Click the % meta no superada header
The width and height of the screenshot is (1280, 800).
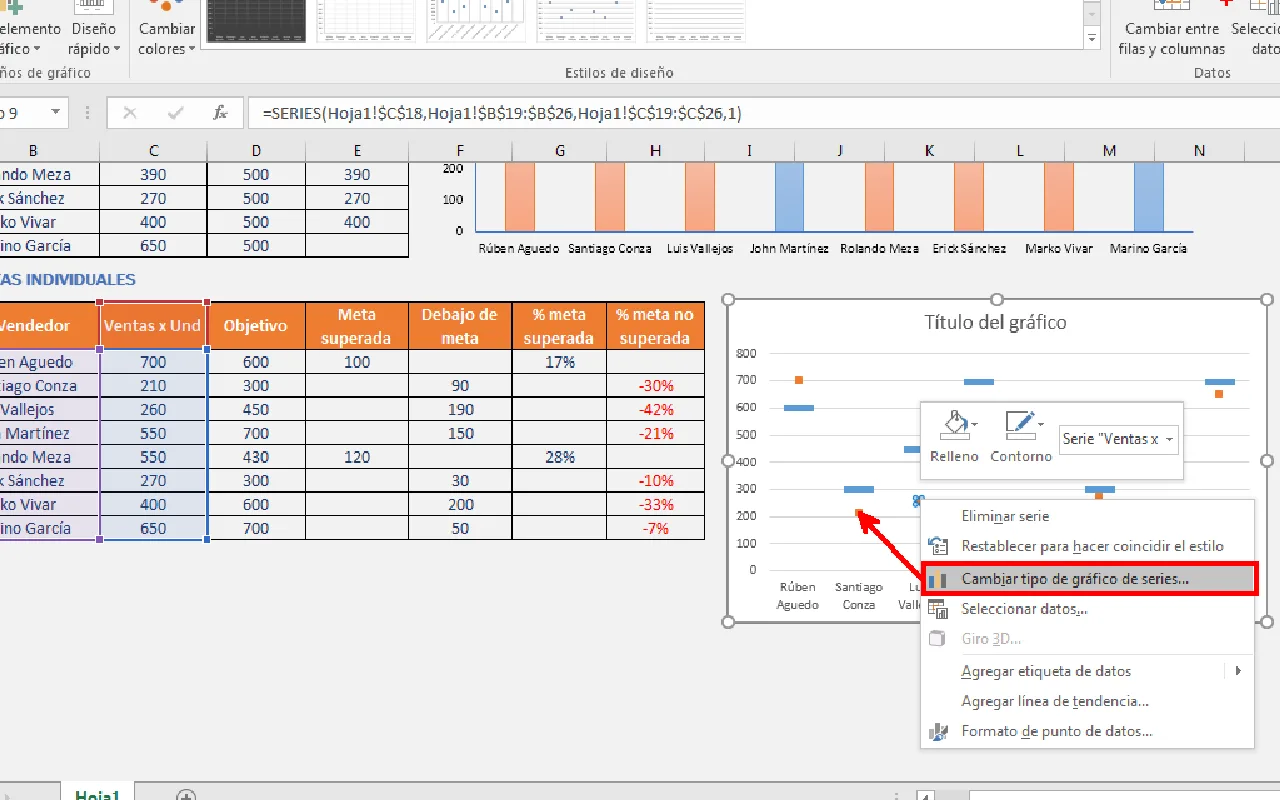coord(656,326)
